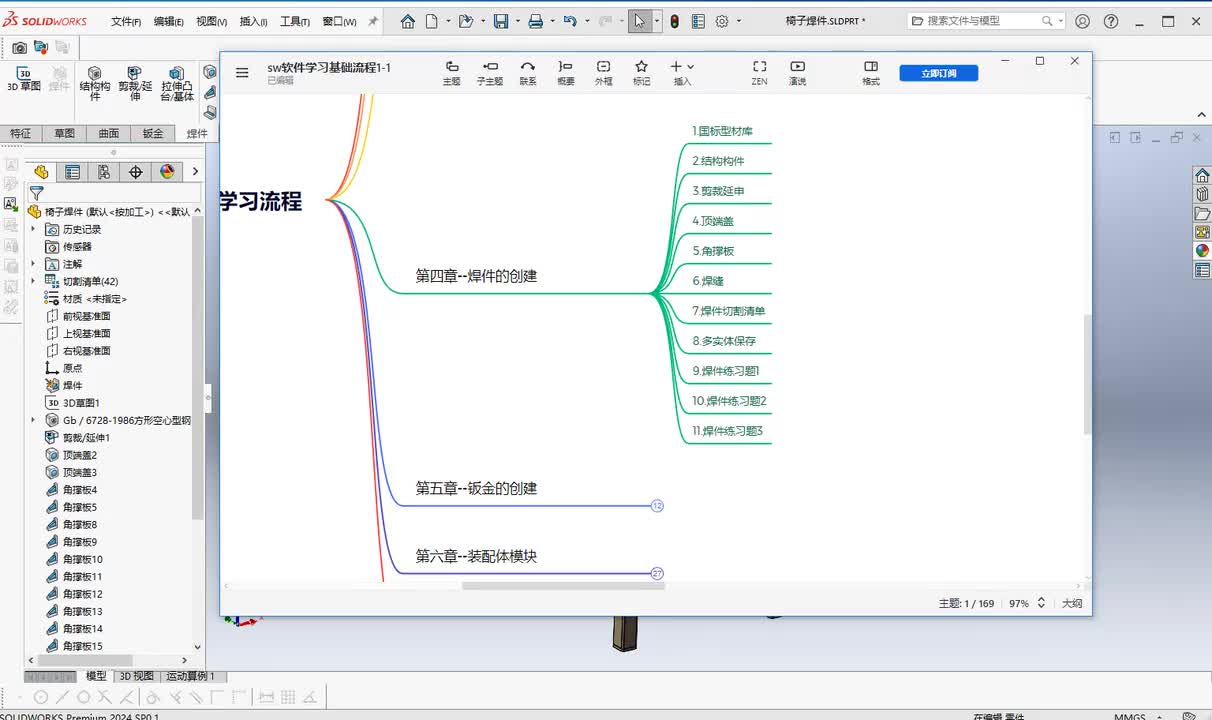Select the 拉伸凸台/基体 extrude tool
This screenshot has height=720, width=1212.
(x=177, y=84)
